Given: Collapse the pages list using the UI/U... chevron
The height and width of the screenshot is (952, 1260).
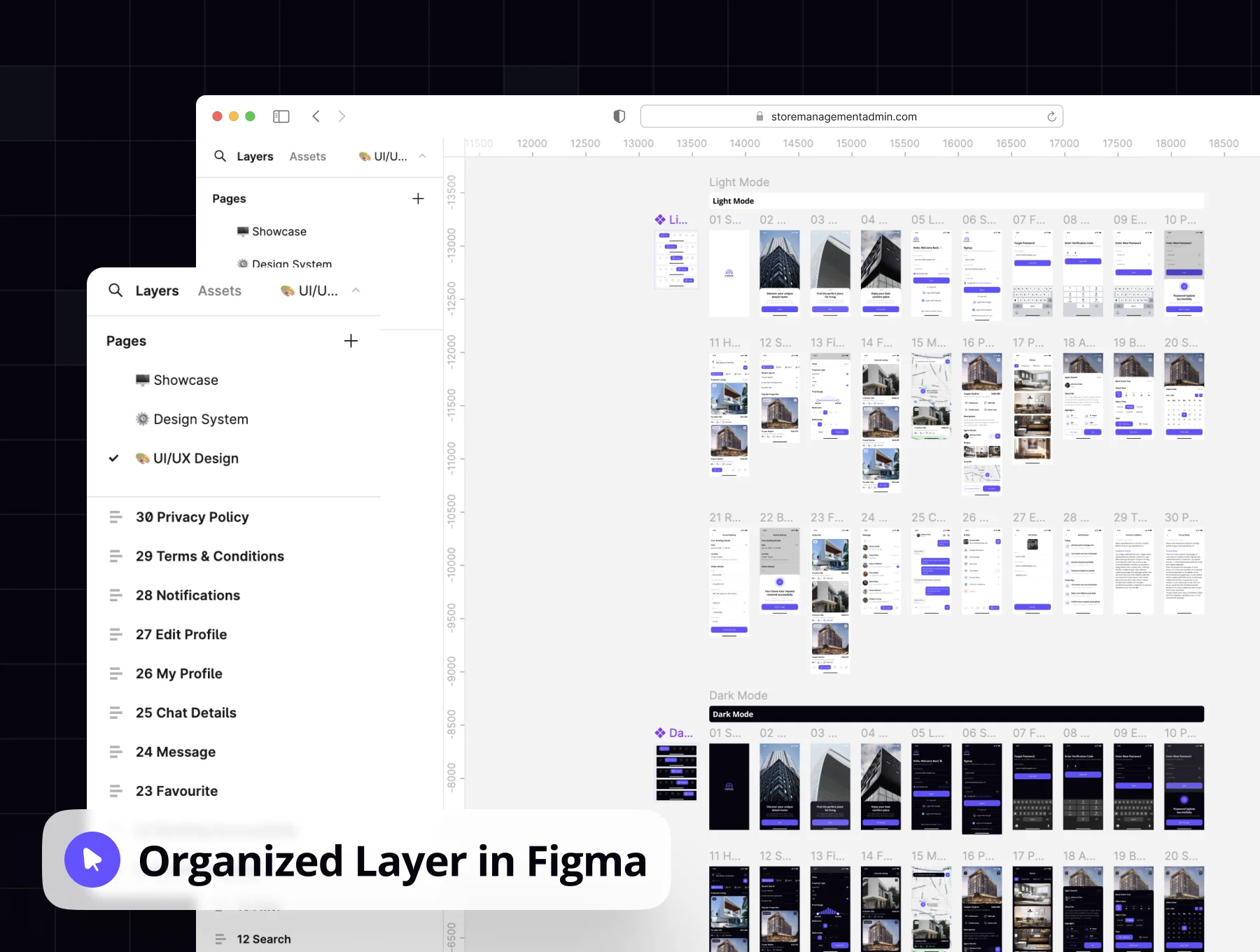Looking at the screenshot, I should tap(356, 290).
